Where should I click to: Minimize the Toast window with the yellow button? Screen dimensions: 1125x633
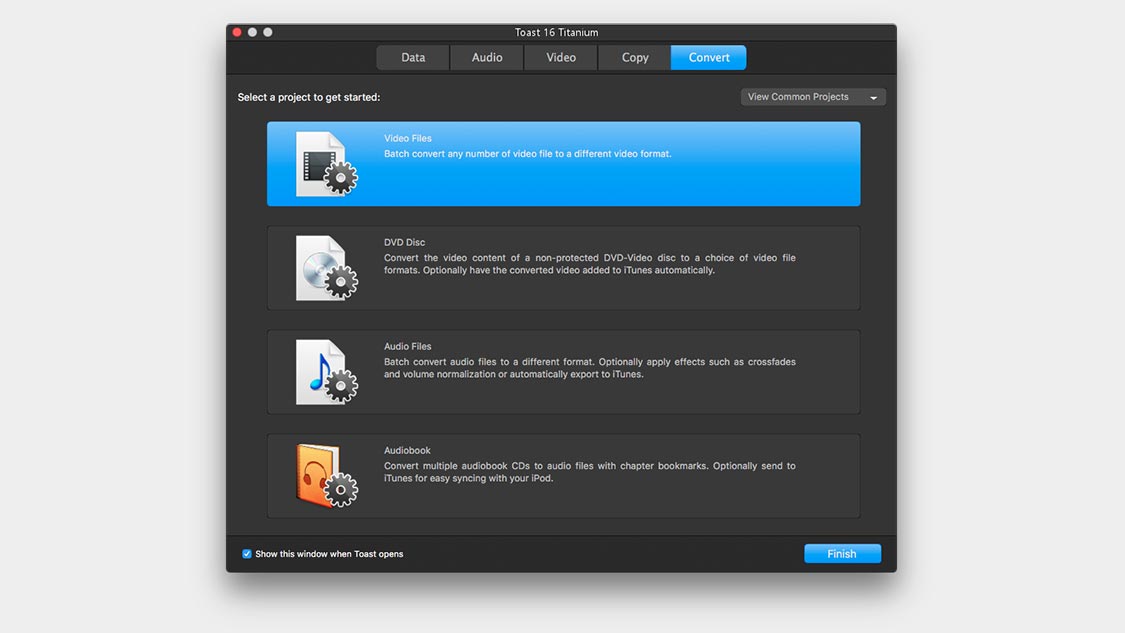click(253, 32)
